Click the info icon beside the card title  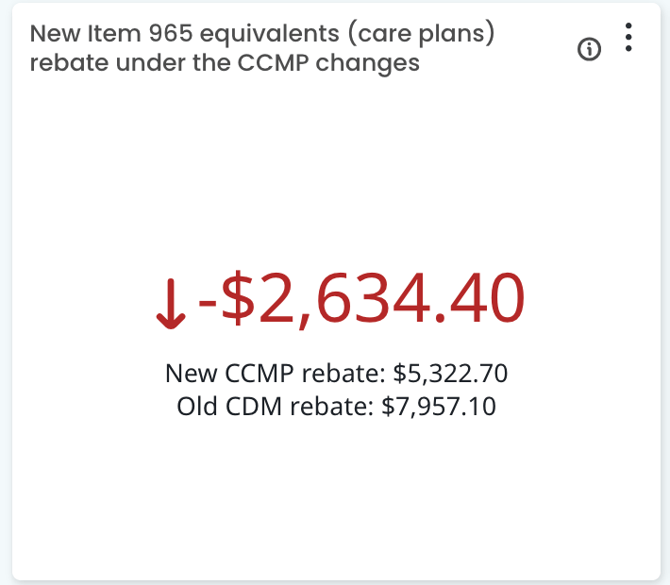(x=590, y=49)
